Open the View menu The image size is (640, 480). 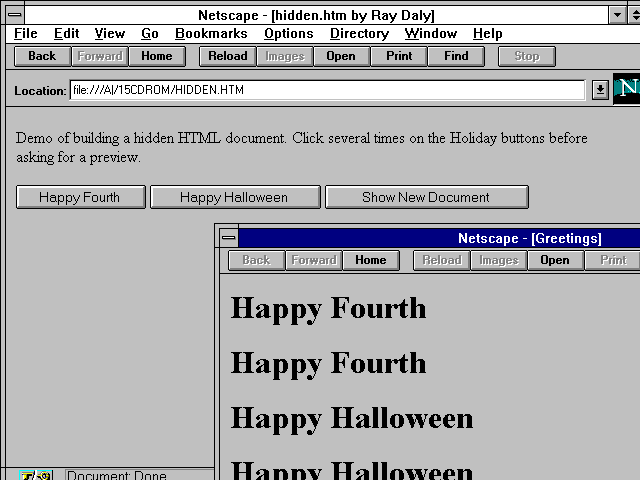pyautogui.click(x=109, y=33)
